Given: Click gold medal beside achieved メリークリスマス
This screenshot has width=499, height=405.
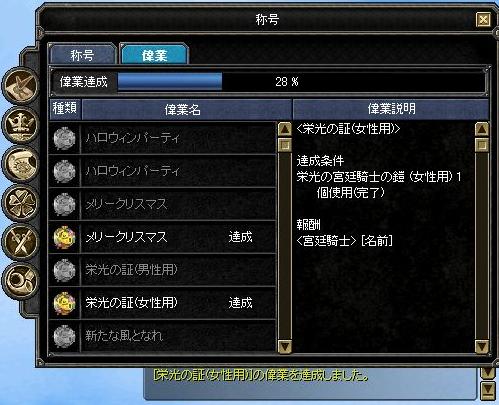Looking at the screenshot, I should click(64, 237).
